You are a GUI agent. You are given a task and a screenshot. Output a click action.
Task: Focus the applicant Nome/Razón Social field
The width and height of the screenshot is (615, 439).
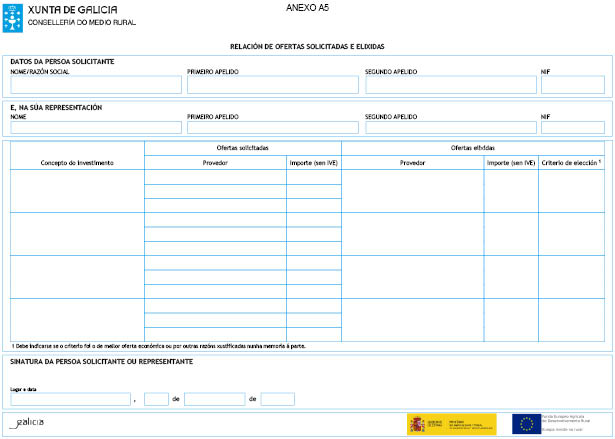pos(95,86)
